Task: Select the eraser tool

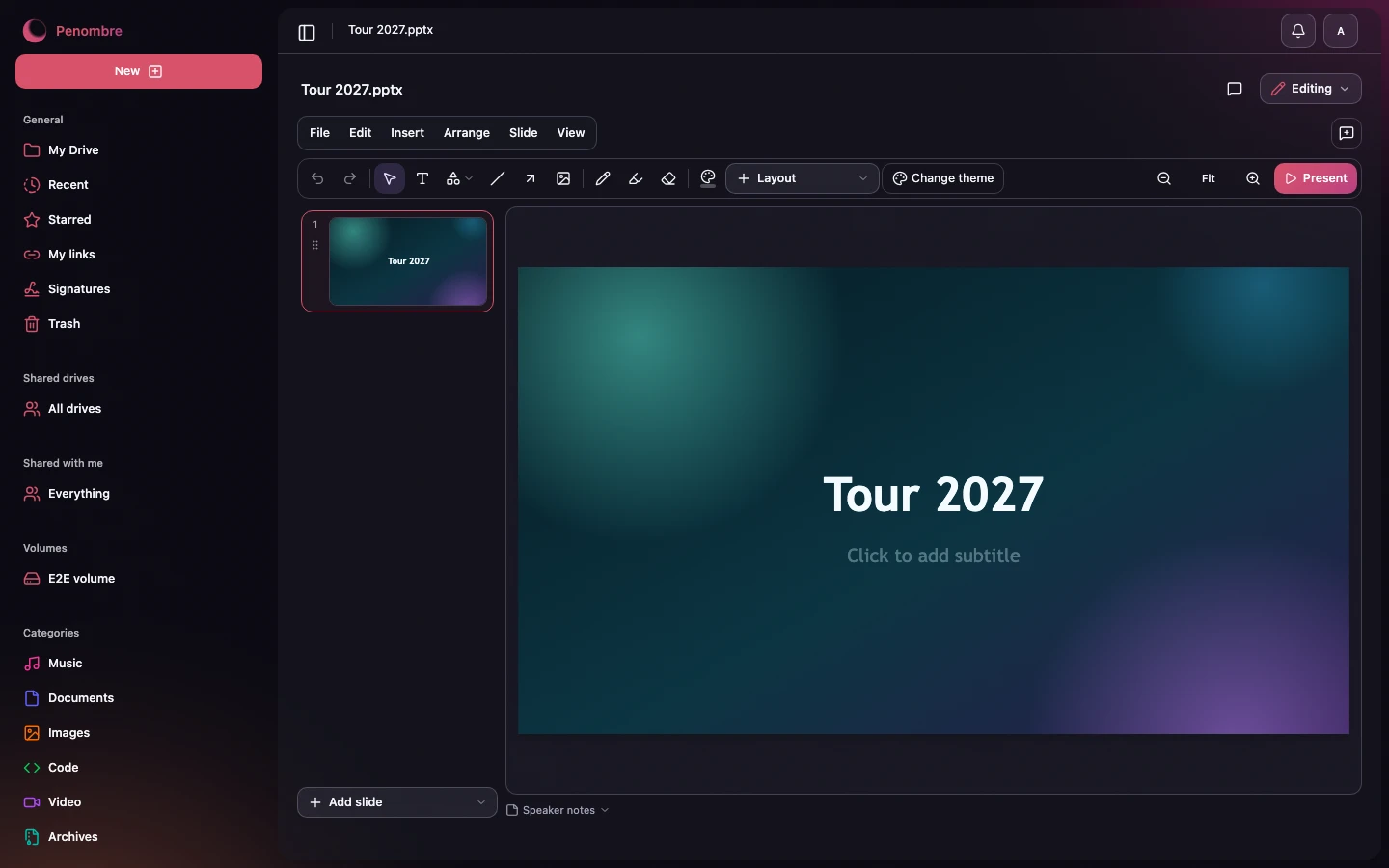Action: click(668, 178)
